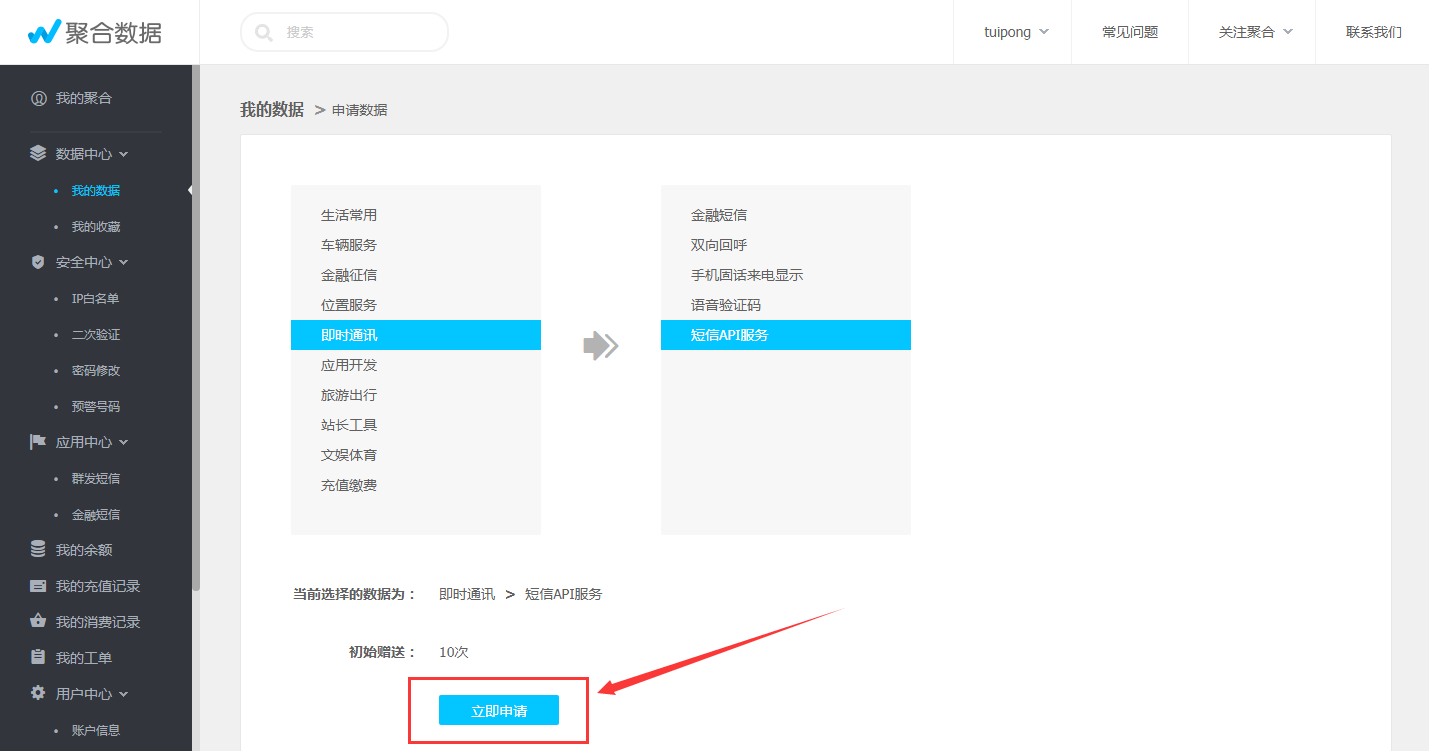Open 我的余额 database icon
This screenshot has height=751, width=1429.
pyautogui.click(x=38, y=550)
